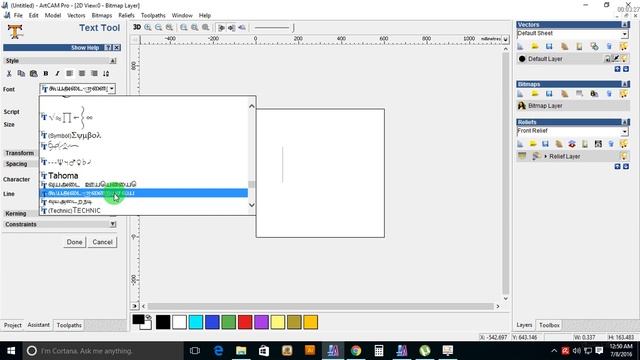Toggle Italic text formatting

pos(57,73)
